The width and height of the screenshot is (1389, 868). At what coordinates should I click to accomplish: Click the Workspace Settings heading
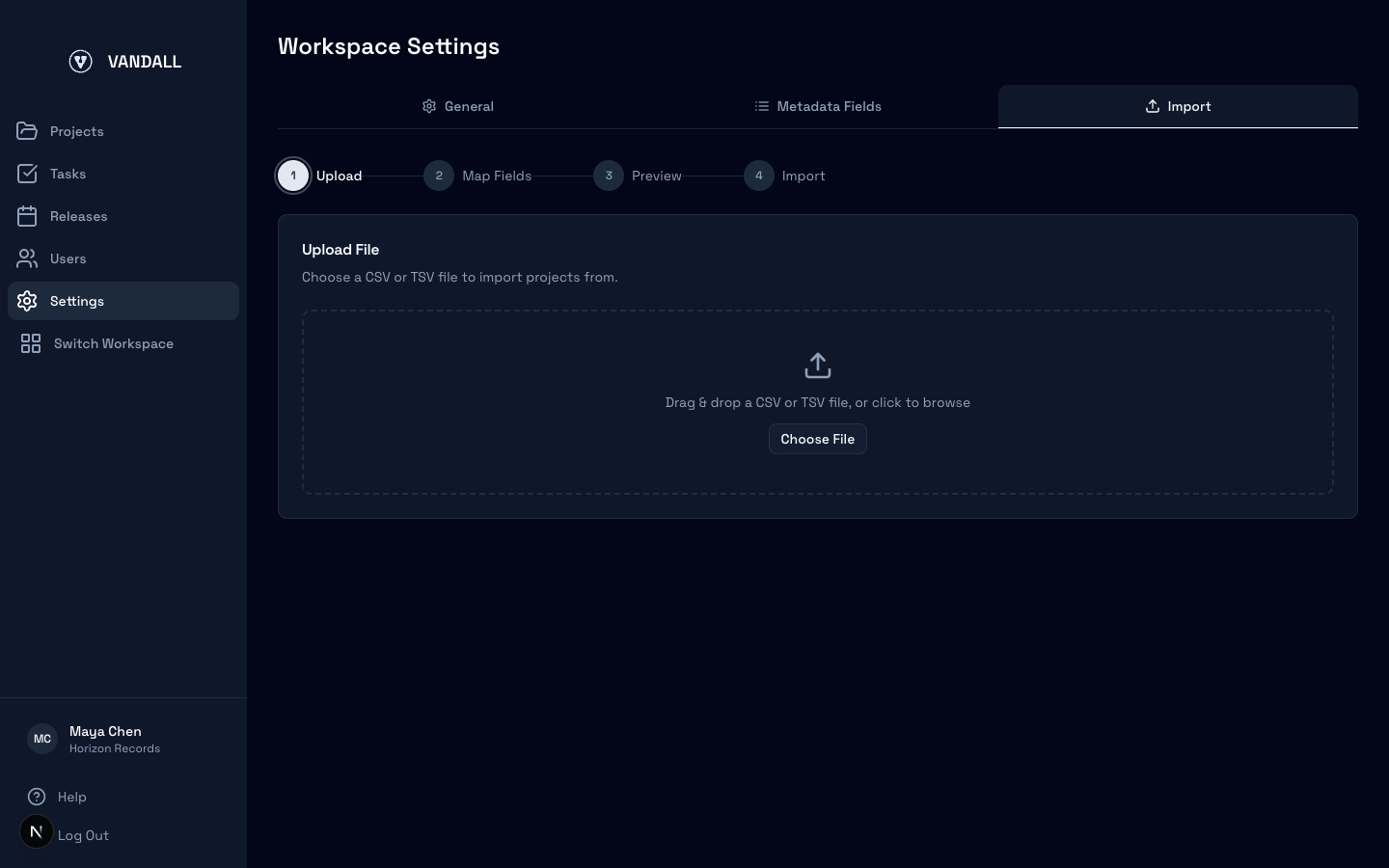click(x=389, y=46)
